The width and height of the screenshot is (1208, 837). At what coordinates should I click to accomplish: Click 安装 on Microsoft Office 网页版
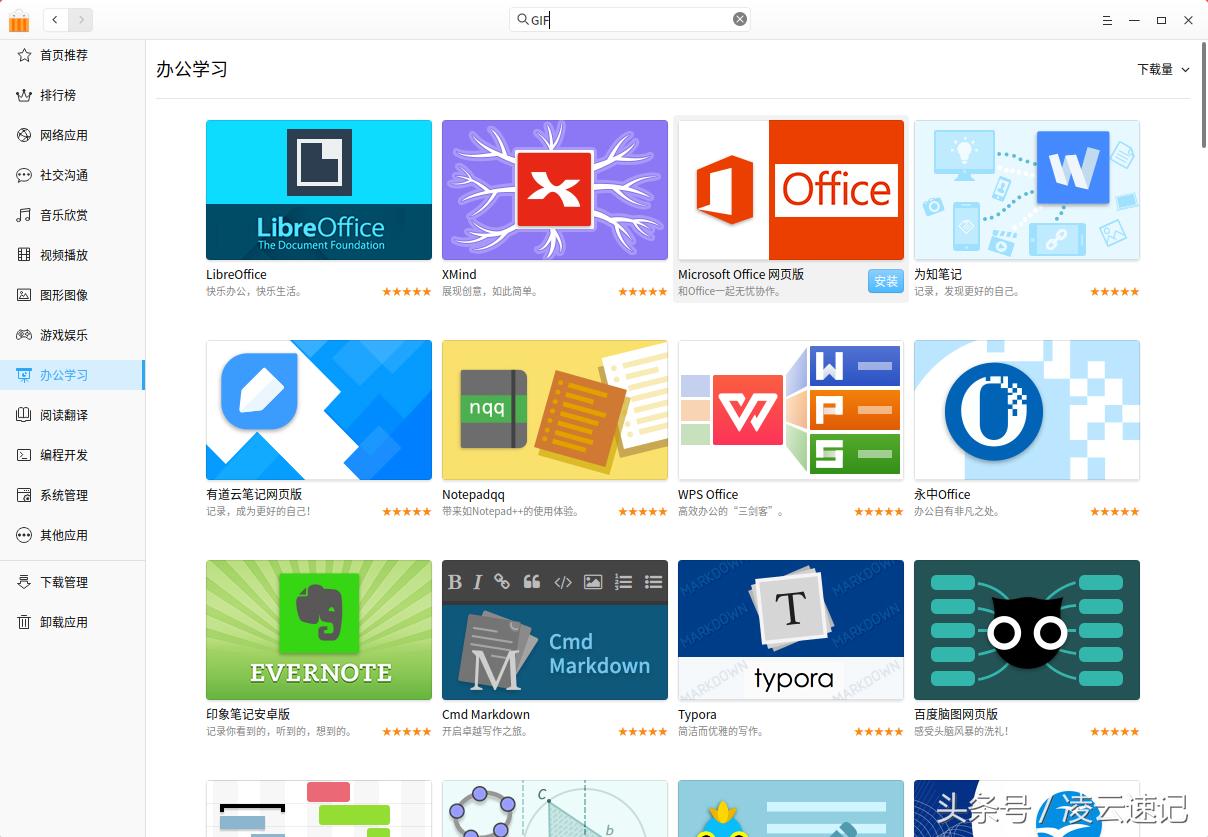(885, 281)
